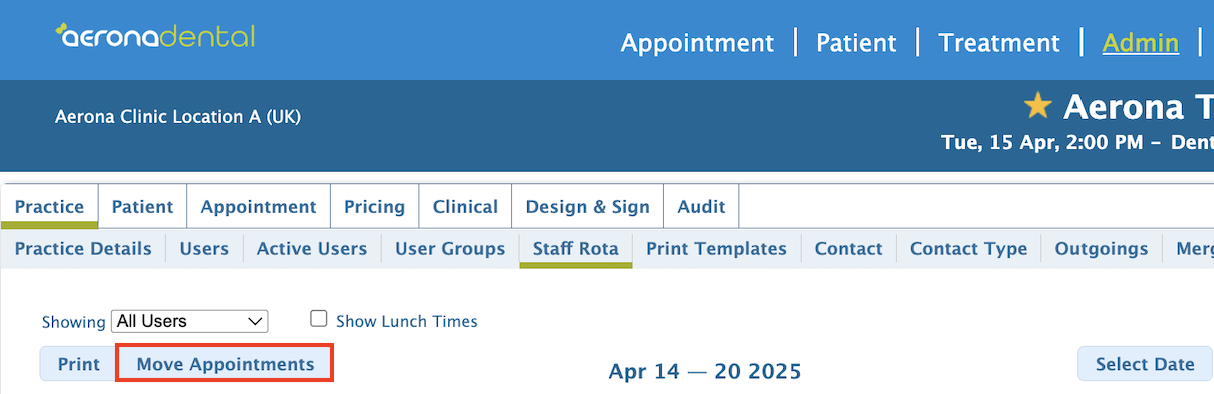Screen dimensions: 1214x394
Task: Switch to the Audit tab
Action: [x=701, y=207]
